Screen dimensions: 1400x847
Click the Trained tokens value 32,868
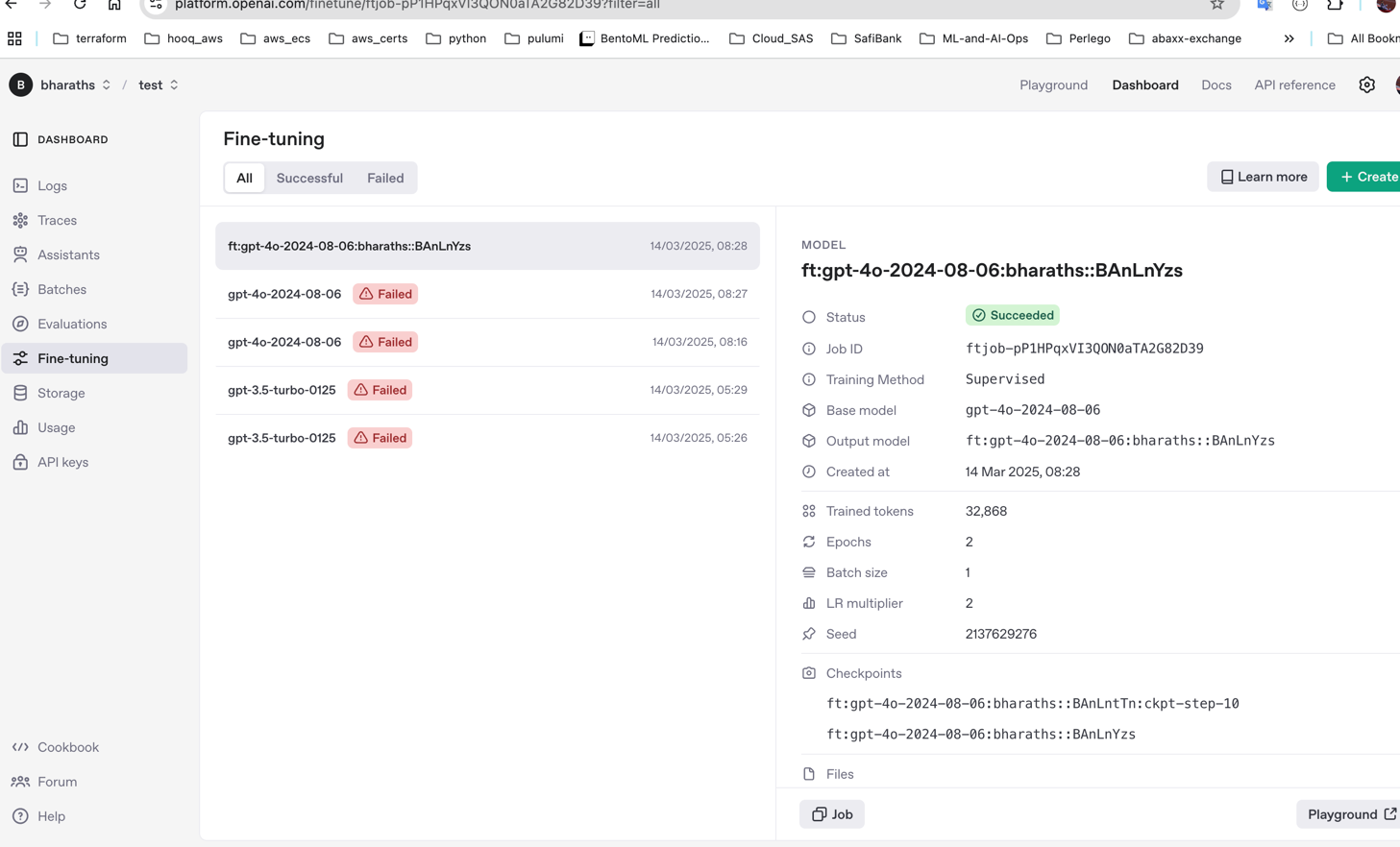coord(986,511)
